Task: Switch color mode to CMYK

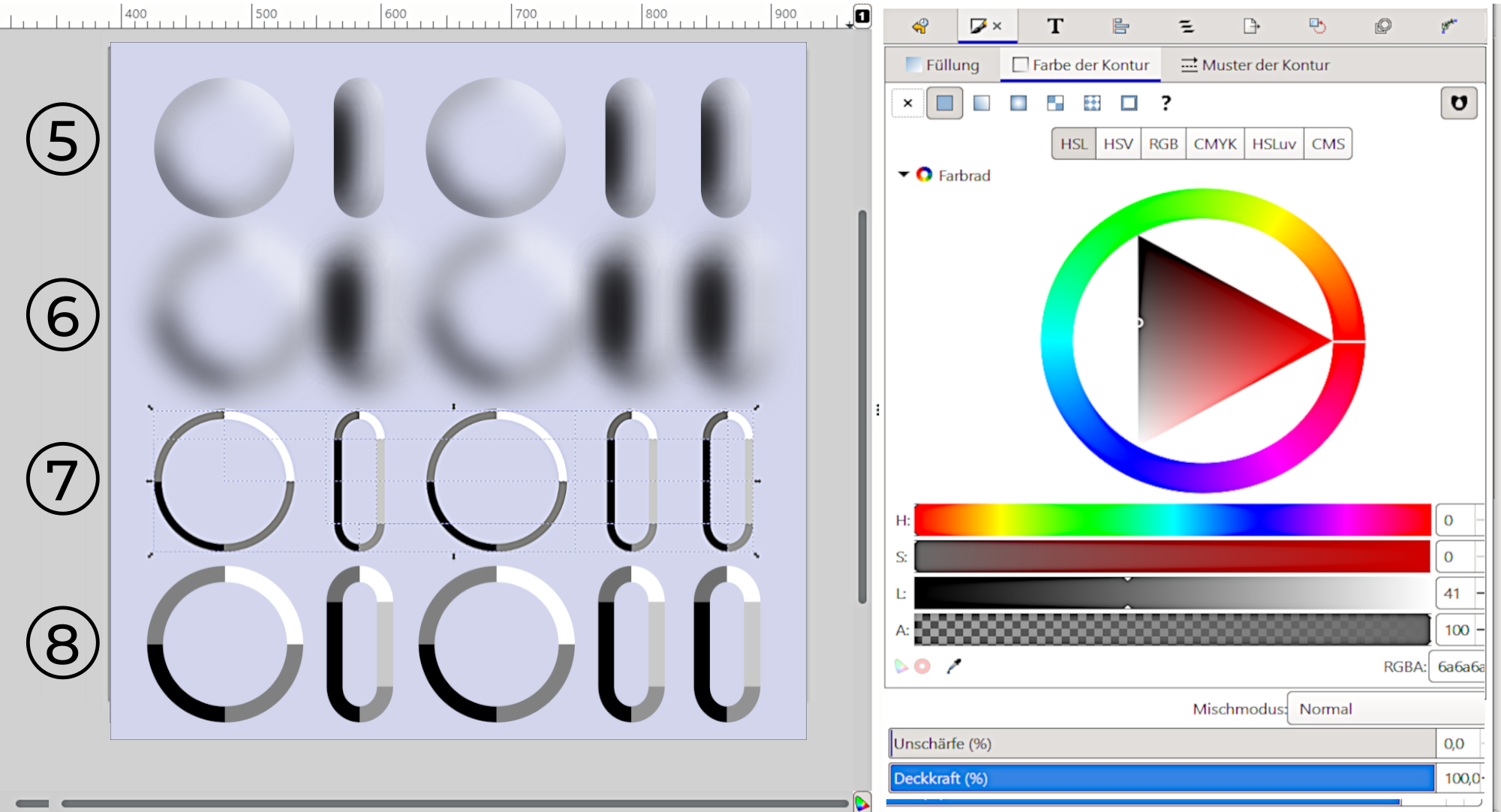Action: (x=1214, y=144)
